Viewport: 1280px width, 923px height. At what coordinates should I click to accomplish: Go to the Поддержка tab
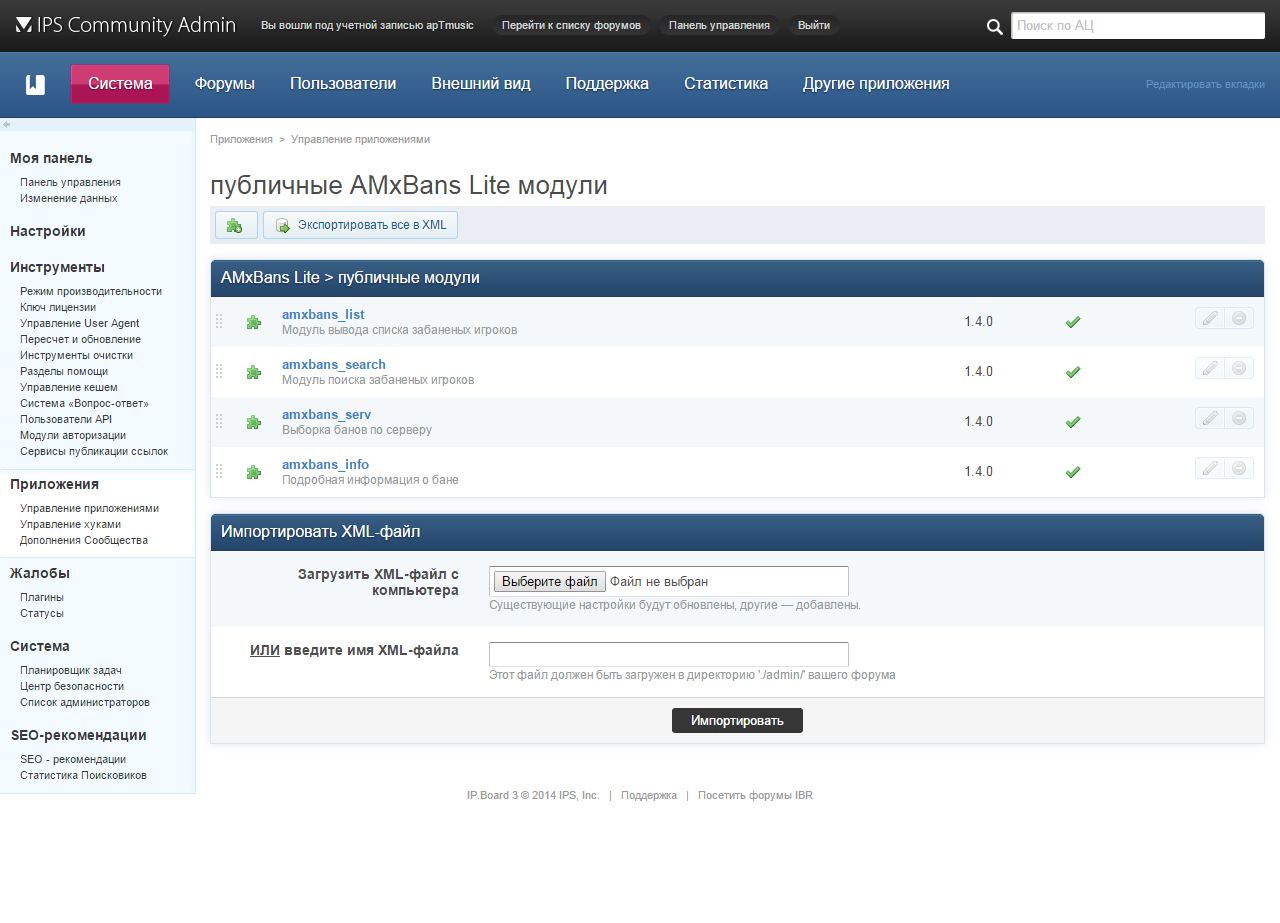(607, 84)
